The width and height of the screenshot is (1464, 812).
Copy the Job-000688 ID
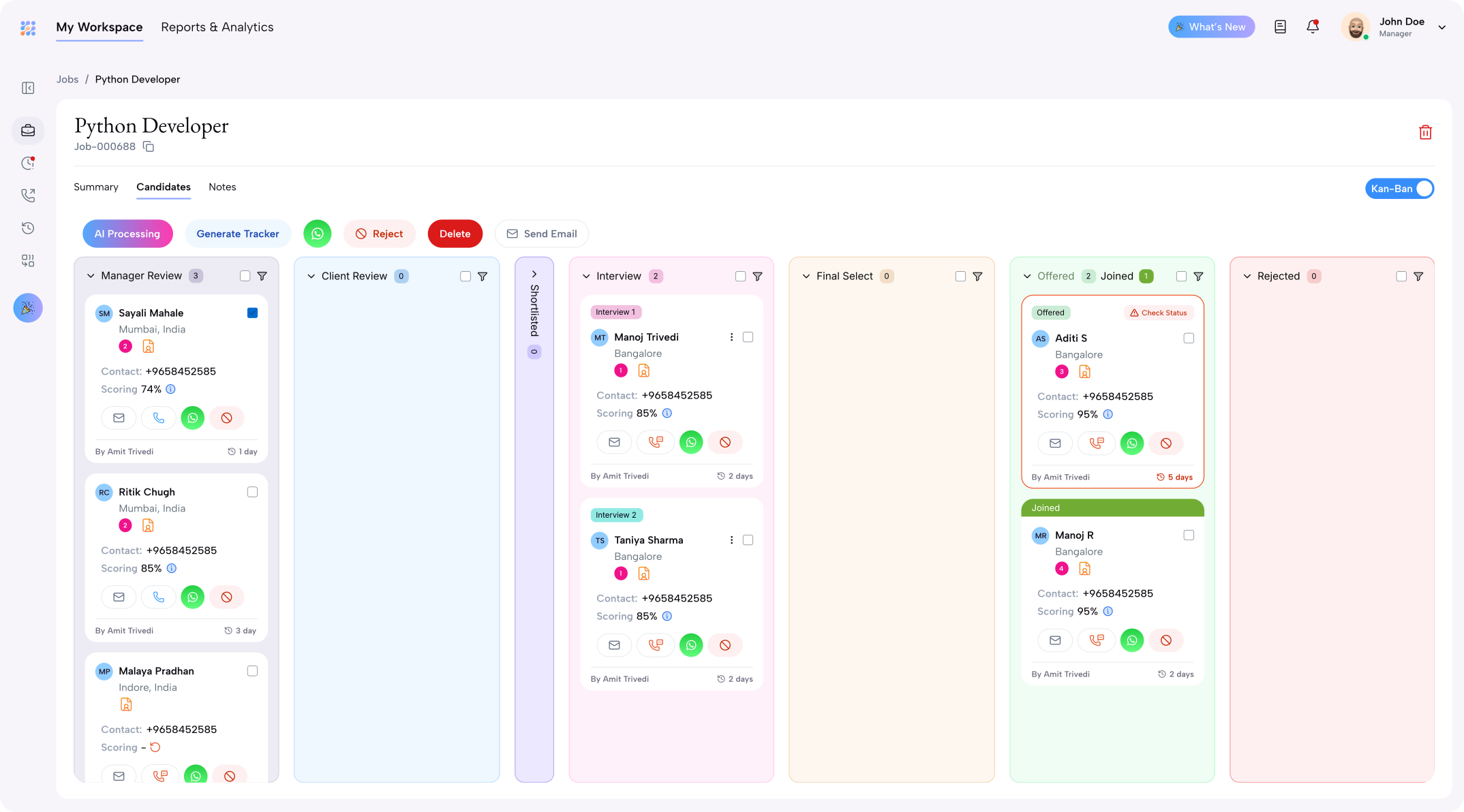[x=149, y=146]
